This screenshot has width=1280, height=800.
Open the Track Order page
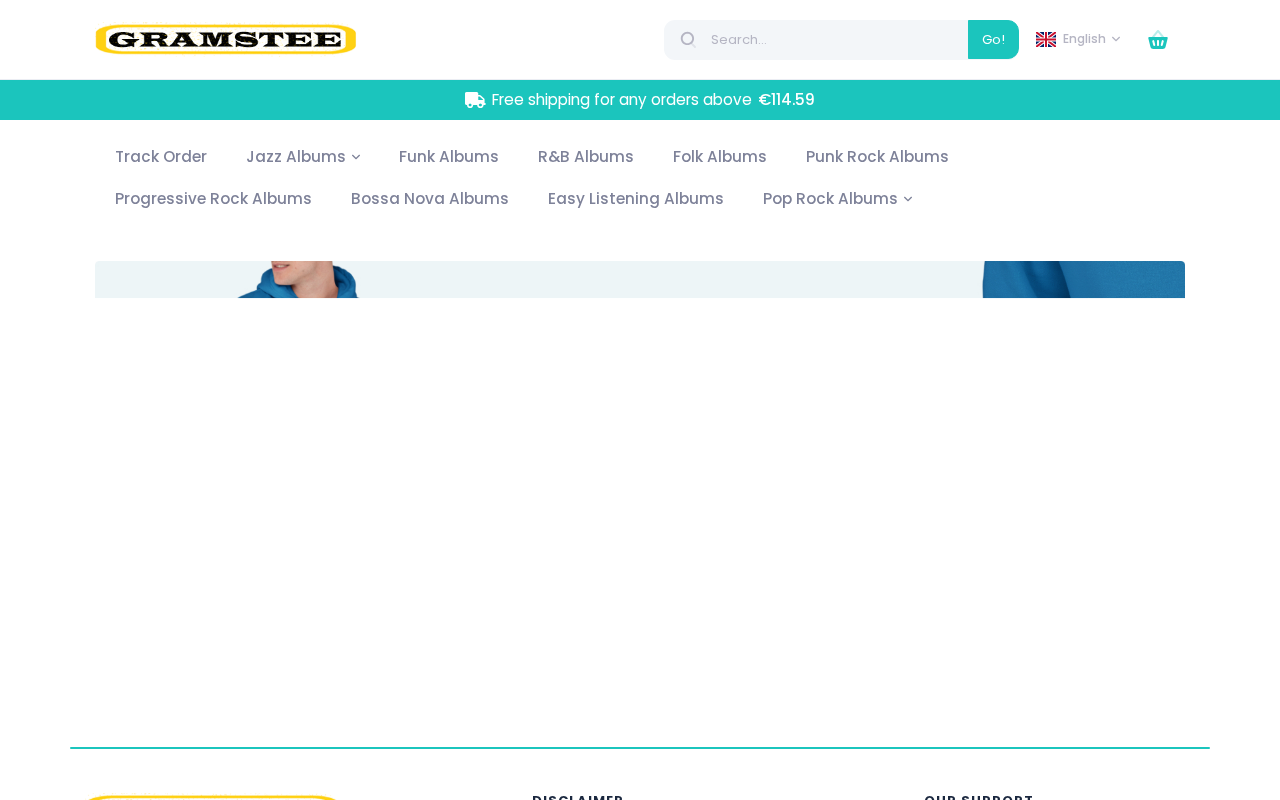pyautogui.click(x=161, y=157)
